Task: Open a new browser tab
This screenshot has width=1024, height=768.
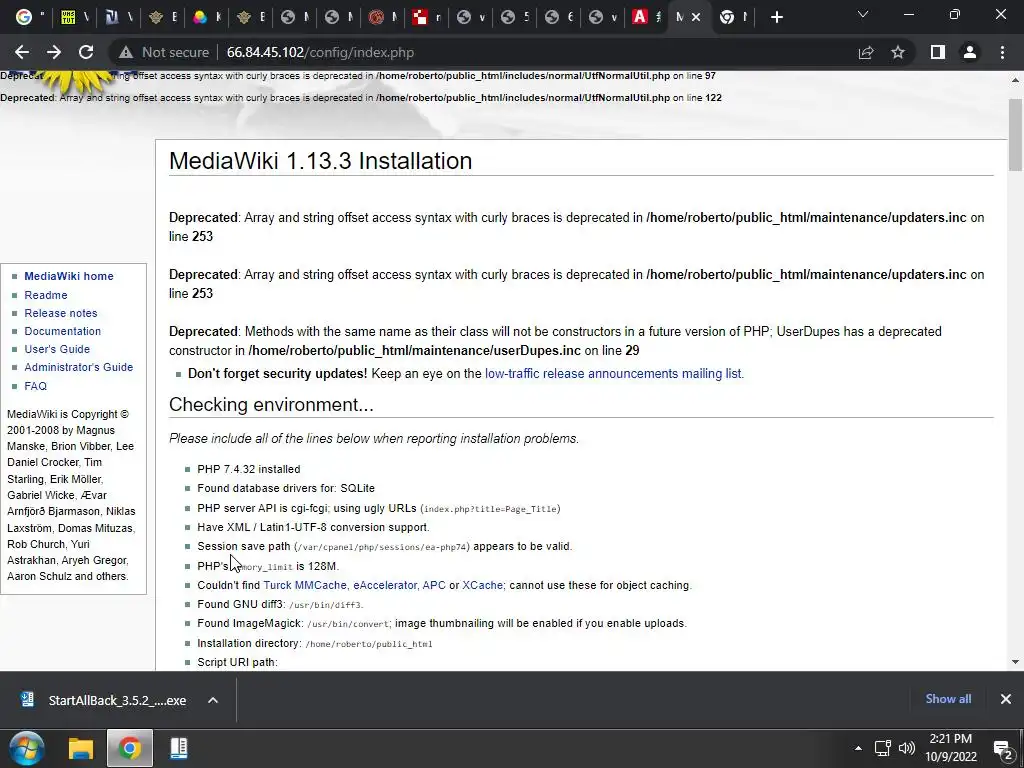Action: [x=776, y=18]
